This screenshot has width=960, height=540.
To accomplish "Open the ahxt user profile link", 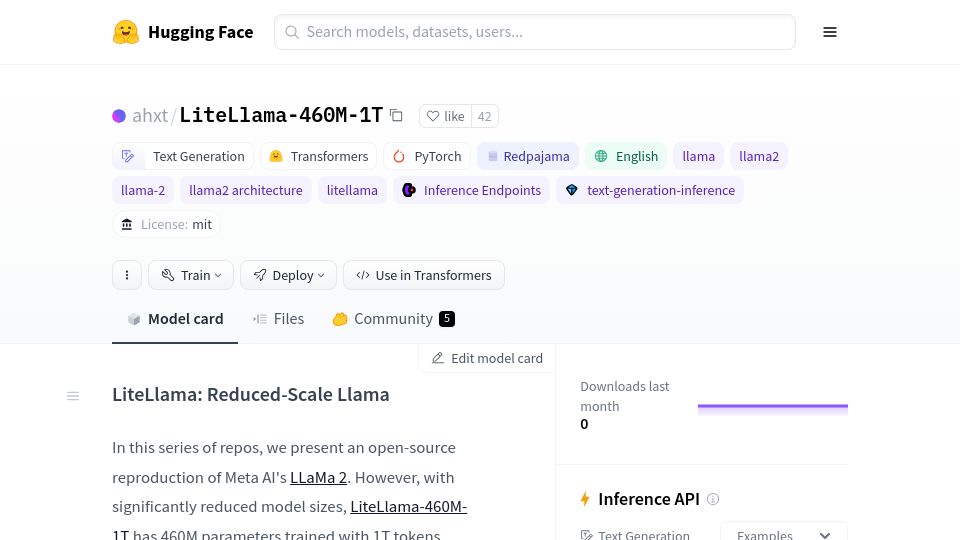I will [150, 116].
